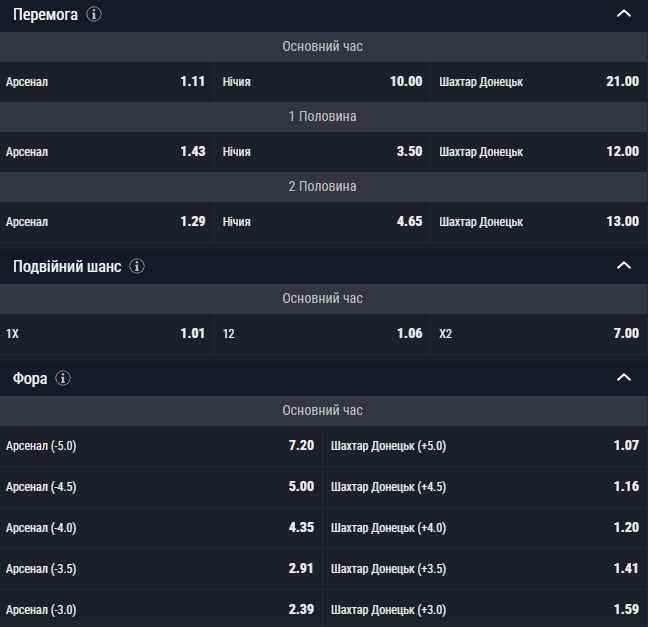Select Арсенал full-time win at 1.11

pyautogui.click(x=106, y=82)
